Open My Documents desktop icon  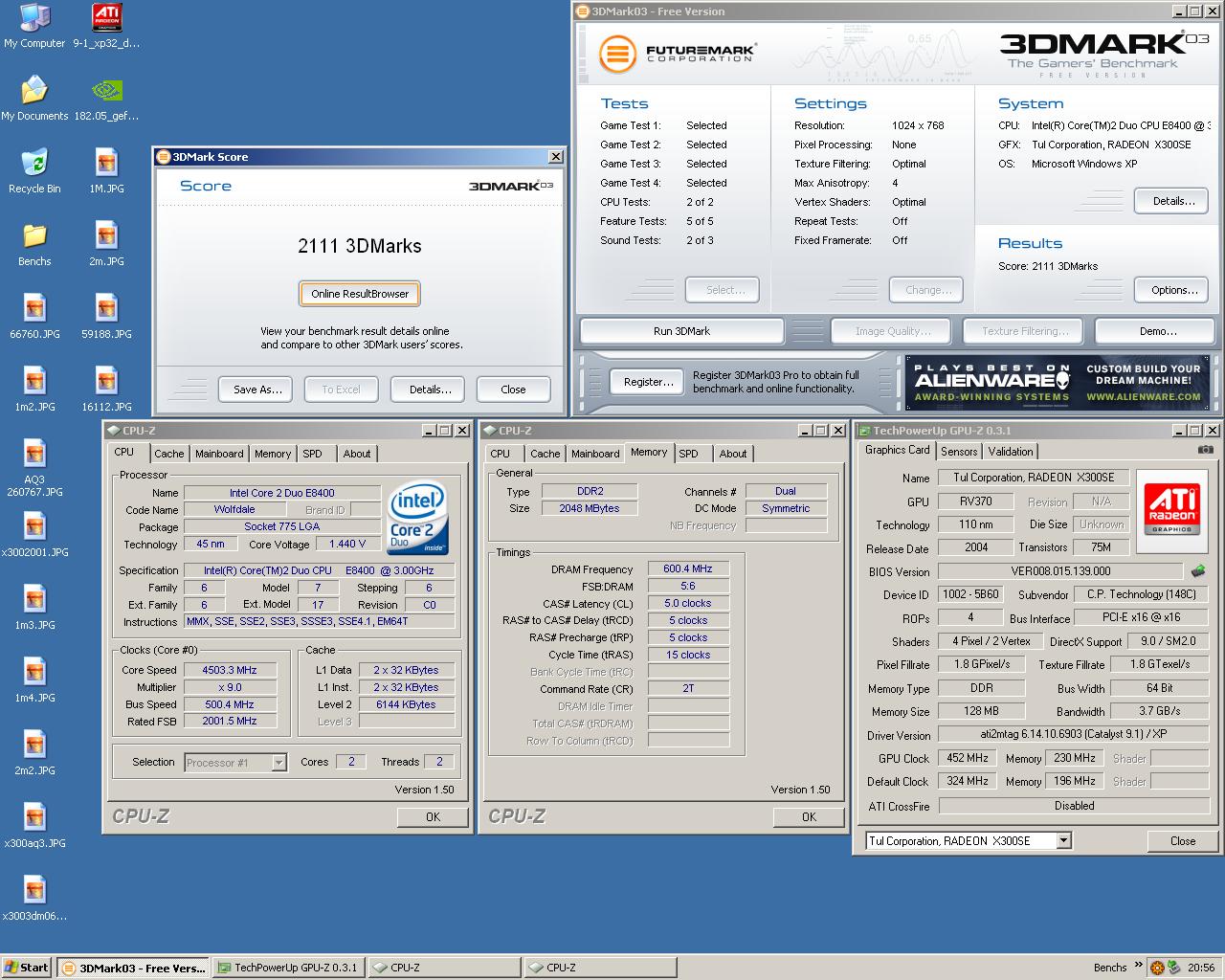[34, 99]
